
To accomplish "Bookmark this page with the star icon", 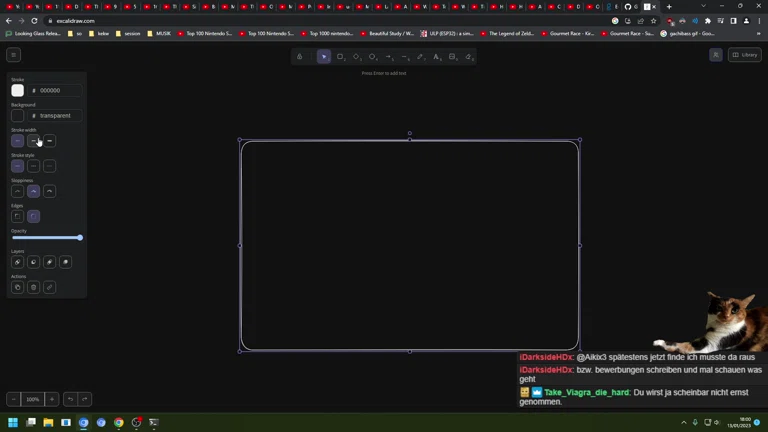I will point(653,21).
